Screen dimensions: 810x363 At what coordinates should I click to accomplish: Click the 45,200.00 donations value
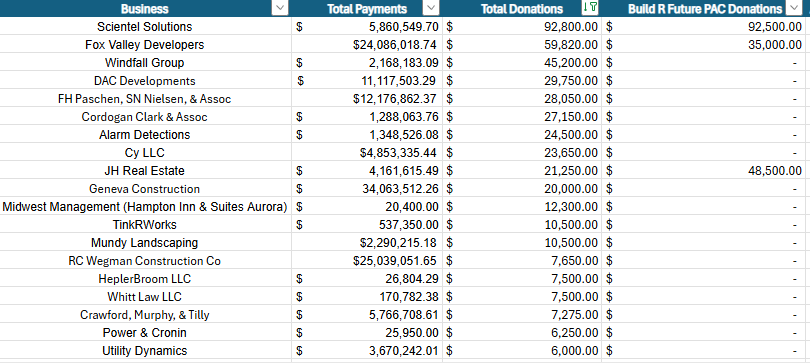[571, 63]
